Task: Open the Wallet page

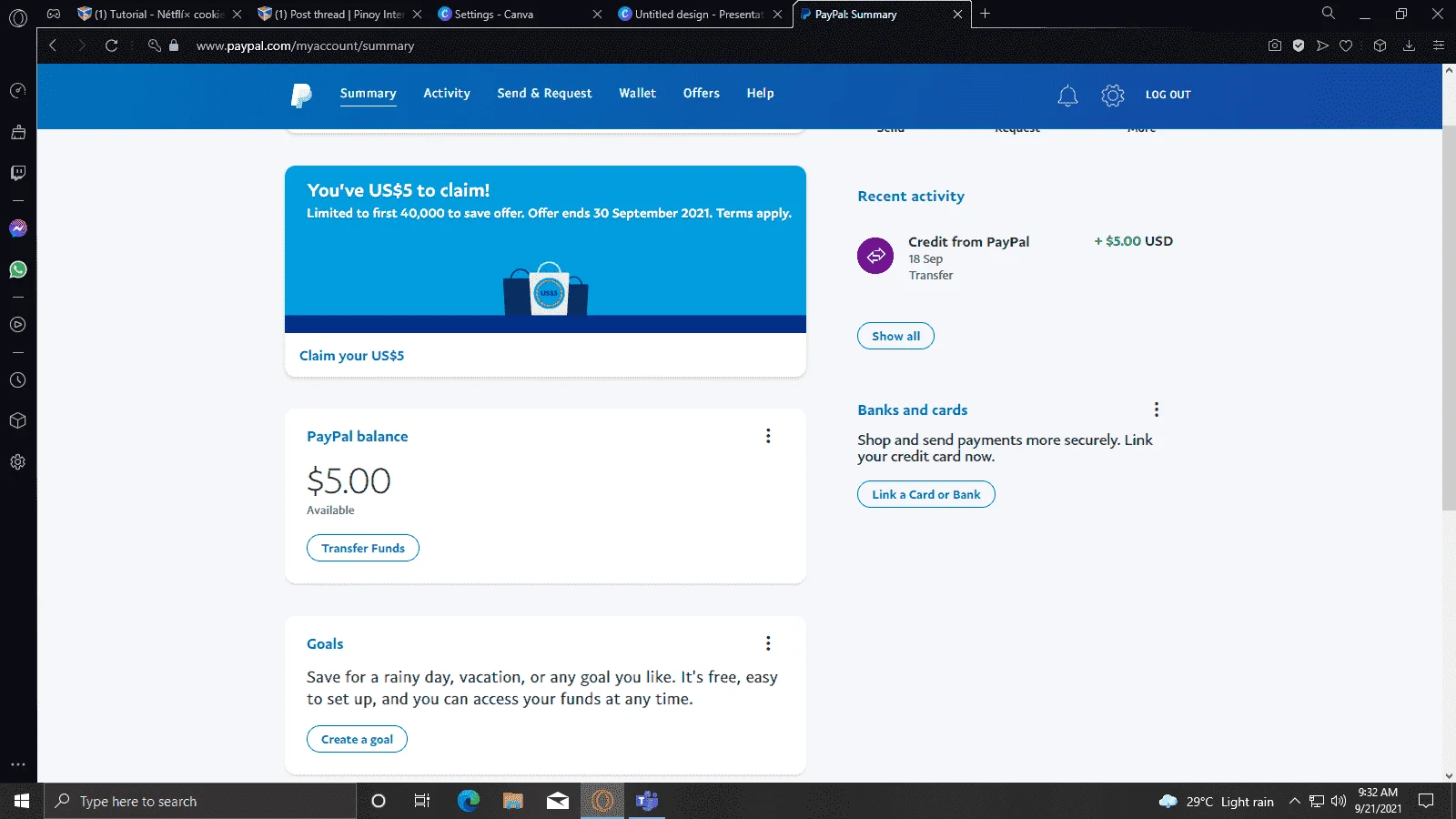Action: pyautogui.click(x=637, y=93)
